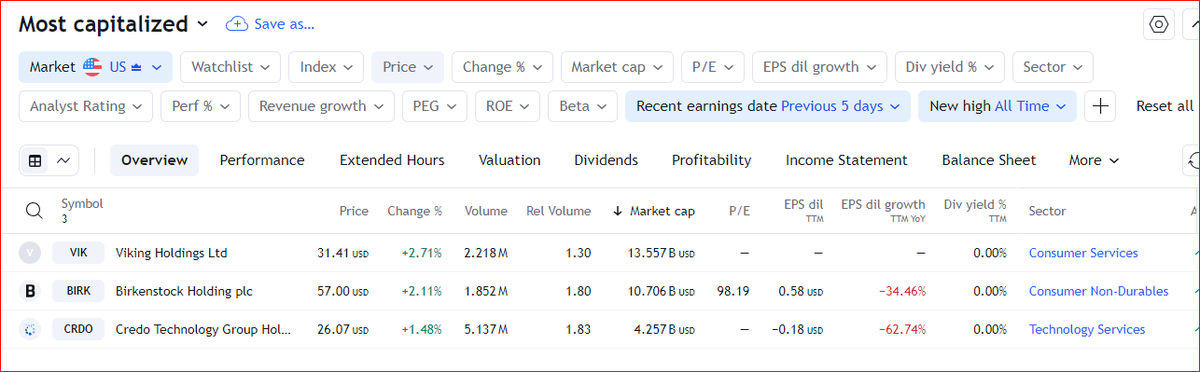
Task: Switch to the Balance Sheet tab
Action: click(x=989, y=160)
